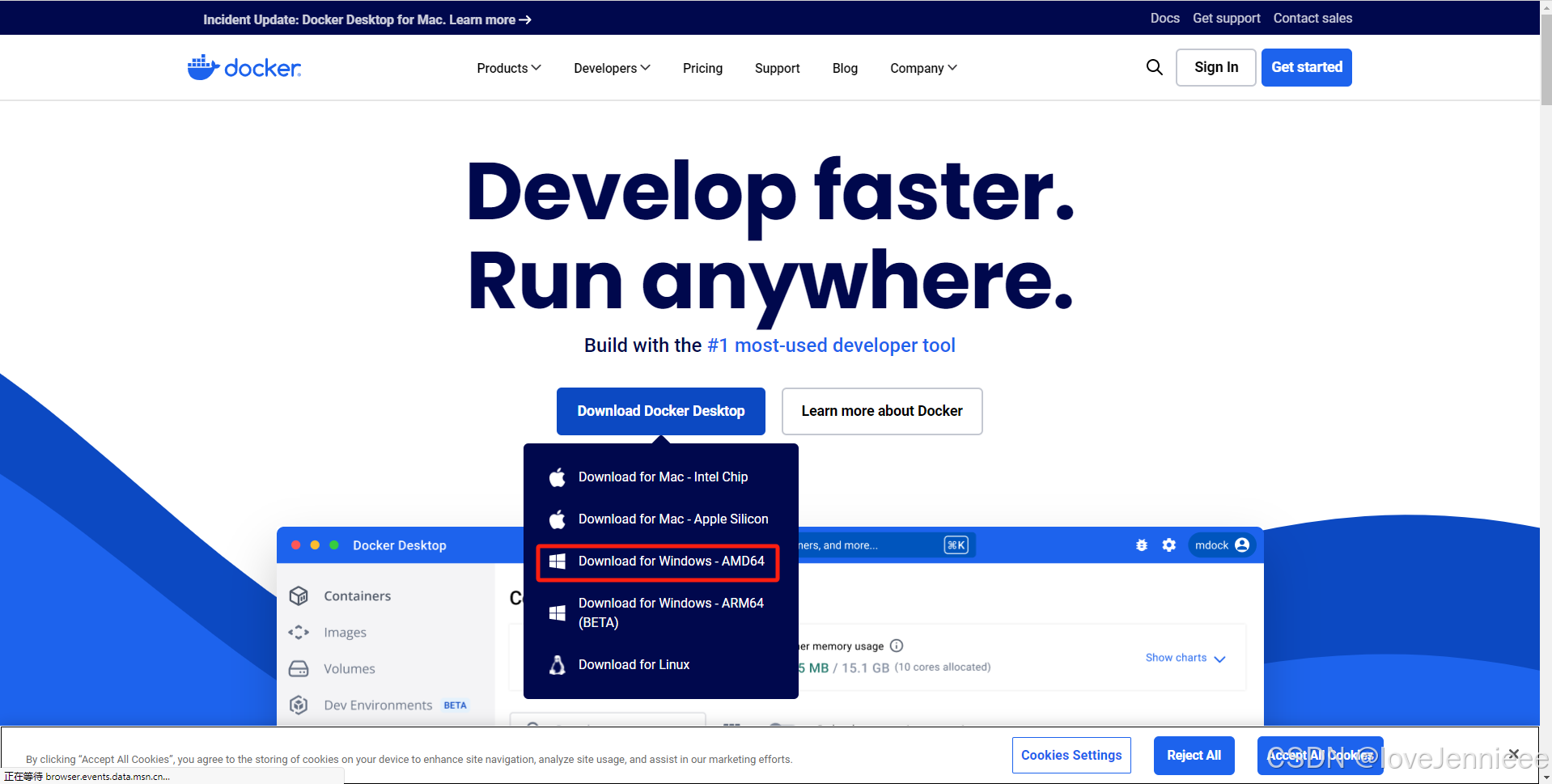Open the Contact sales link
The width and height of the screenshot is (1552, 784).
(1312, 18)
